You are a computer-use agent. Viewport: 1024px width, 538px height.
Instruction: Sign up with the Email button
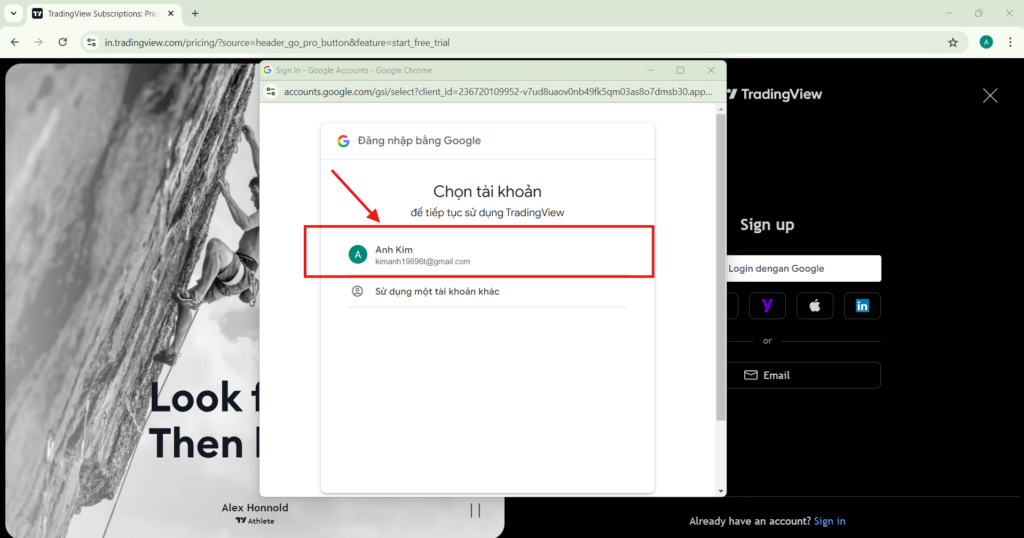tap(803, 375)
